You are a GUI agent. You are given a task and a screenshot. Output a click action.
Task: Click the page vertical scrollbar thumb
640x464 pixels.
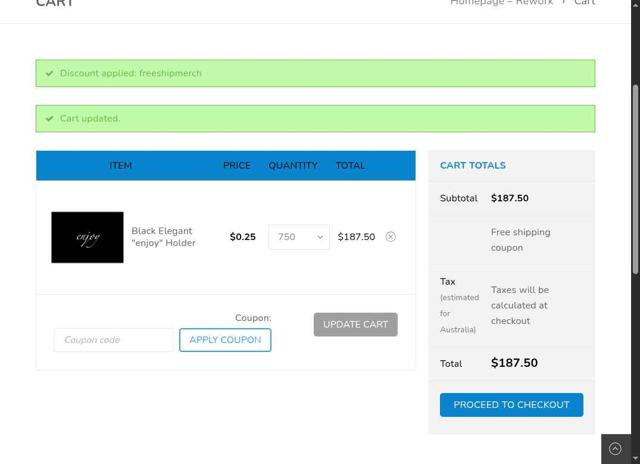[635, 180]
